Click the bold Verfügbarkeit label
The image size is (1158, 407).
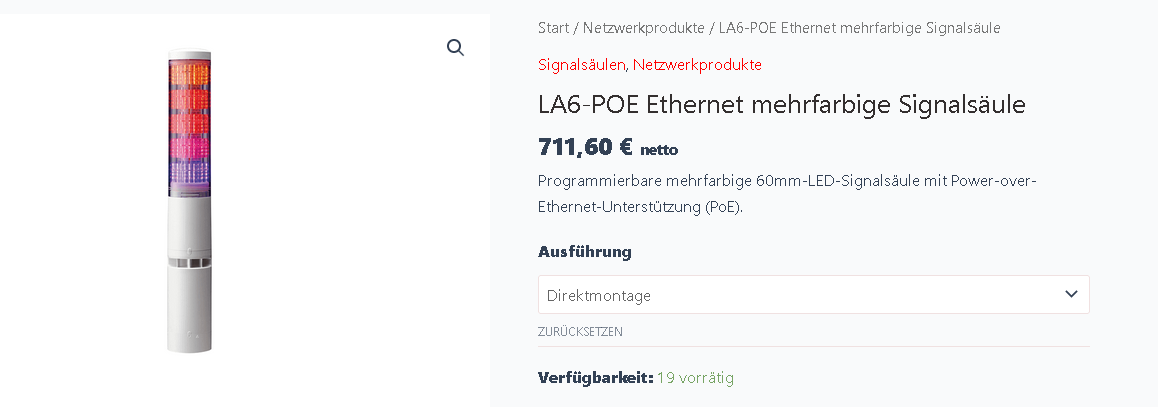[x=595, y=378]
